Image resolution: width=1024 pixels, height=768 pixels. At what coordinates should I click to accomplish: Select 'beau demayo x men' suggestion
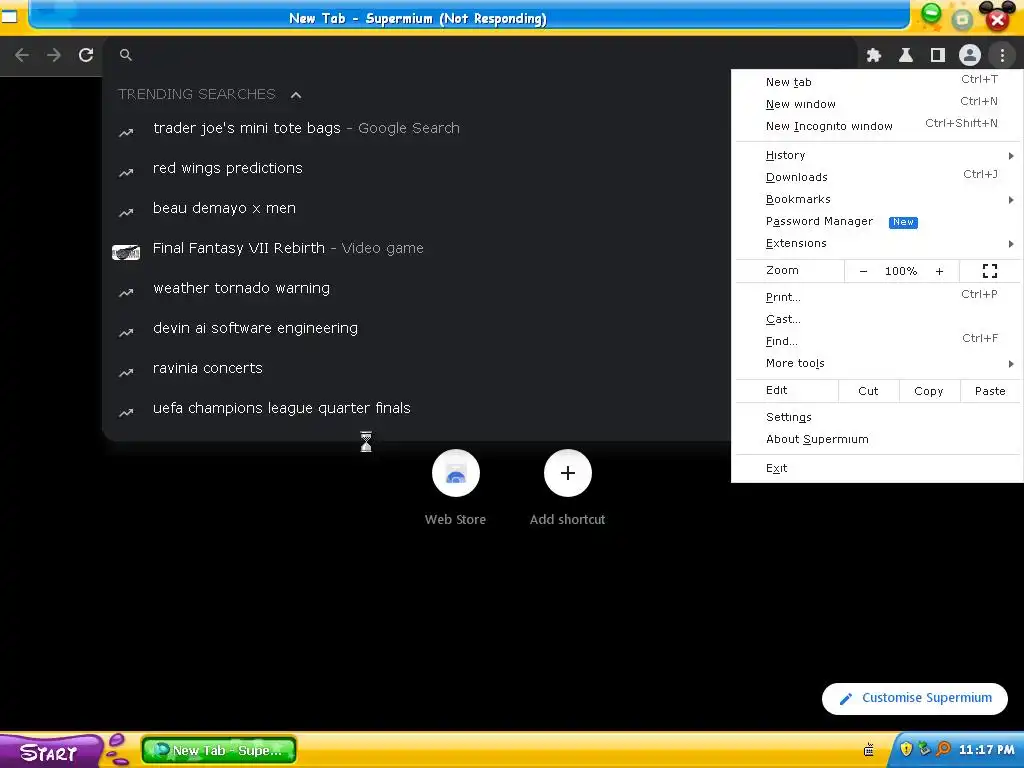tap(417, 208)
